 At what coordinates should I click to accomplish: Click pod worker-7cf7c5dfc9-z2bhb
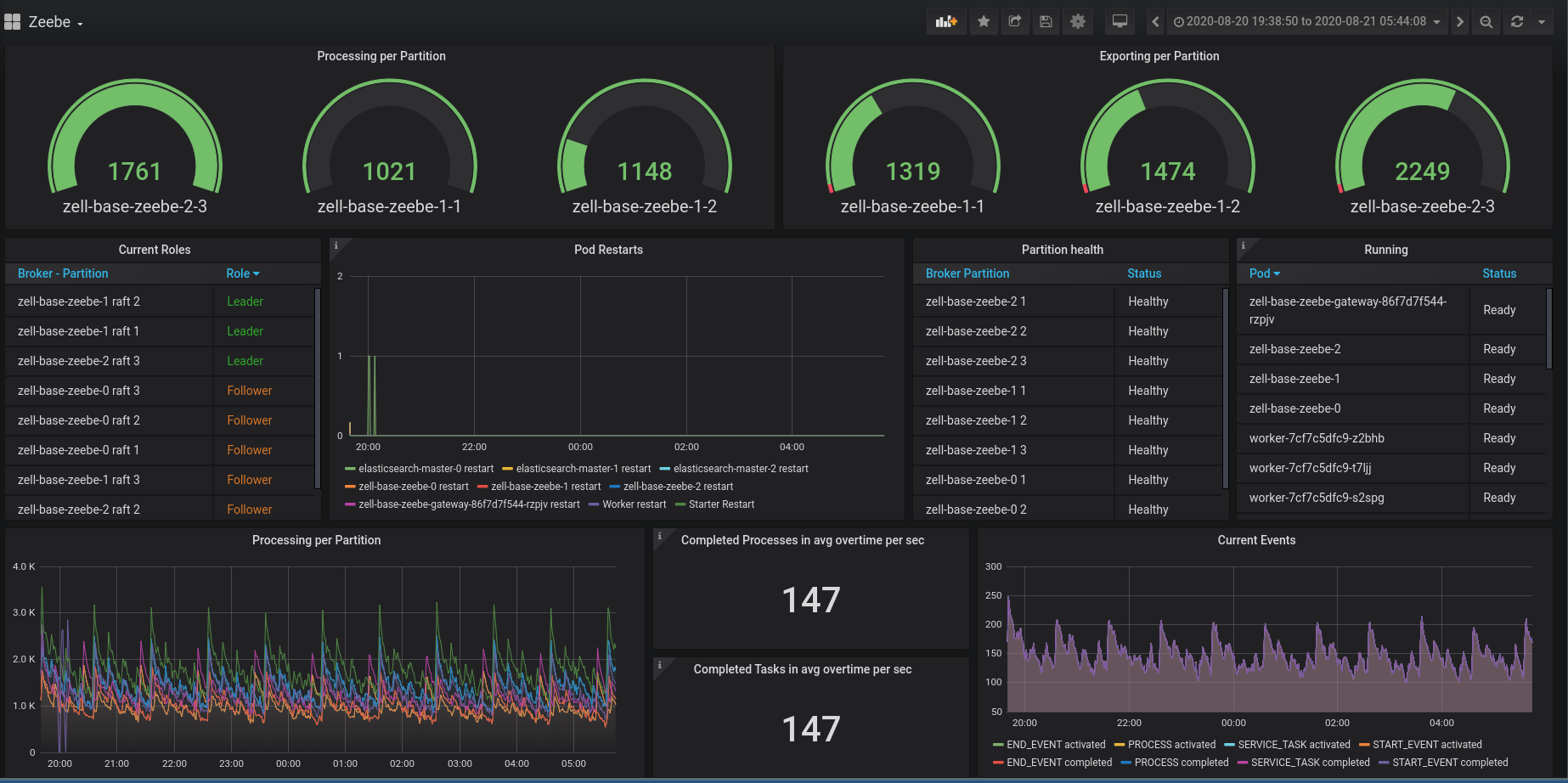[1317, 438]
